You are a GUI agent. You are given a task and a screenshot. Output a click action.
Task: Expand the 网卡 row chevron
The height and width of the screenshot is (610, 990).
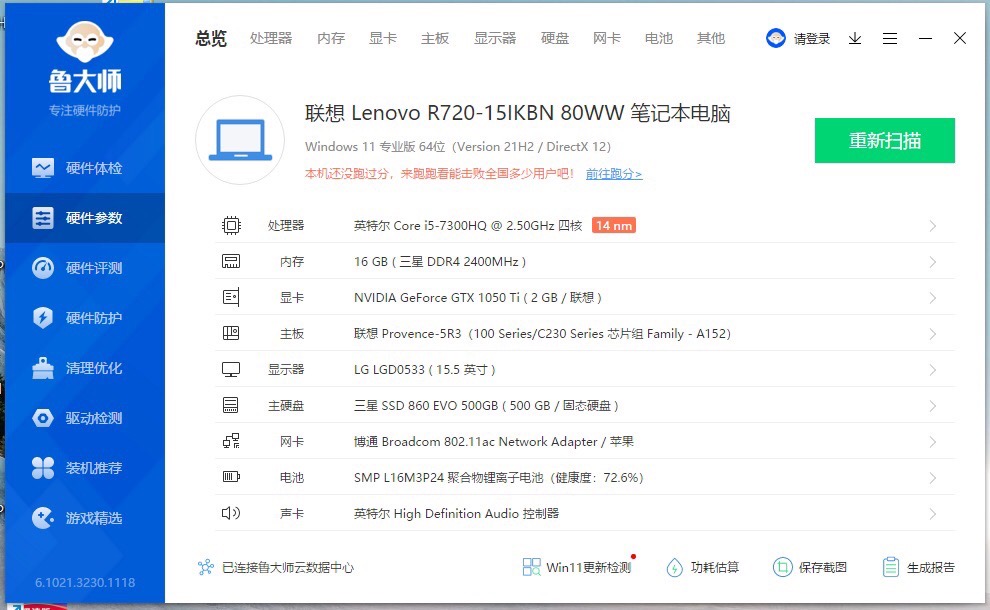tap(933, 442)
